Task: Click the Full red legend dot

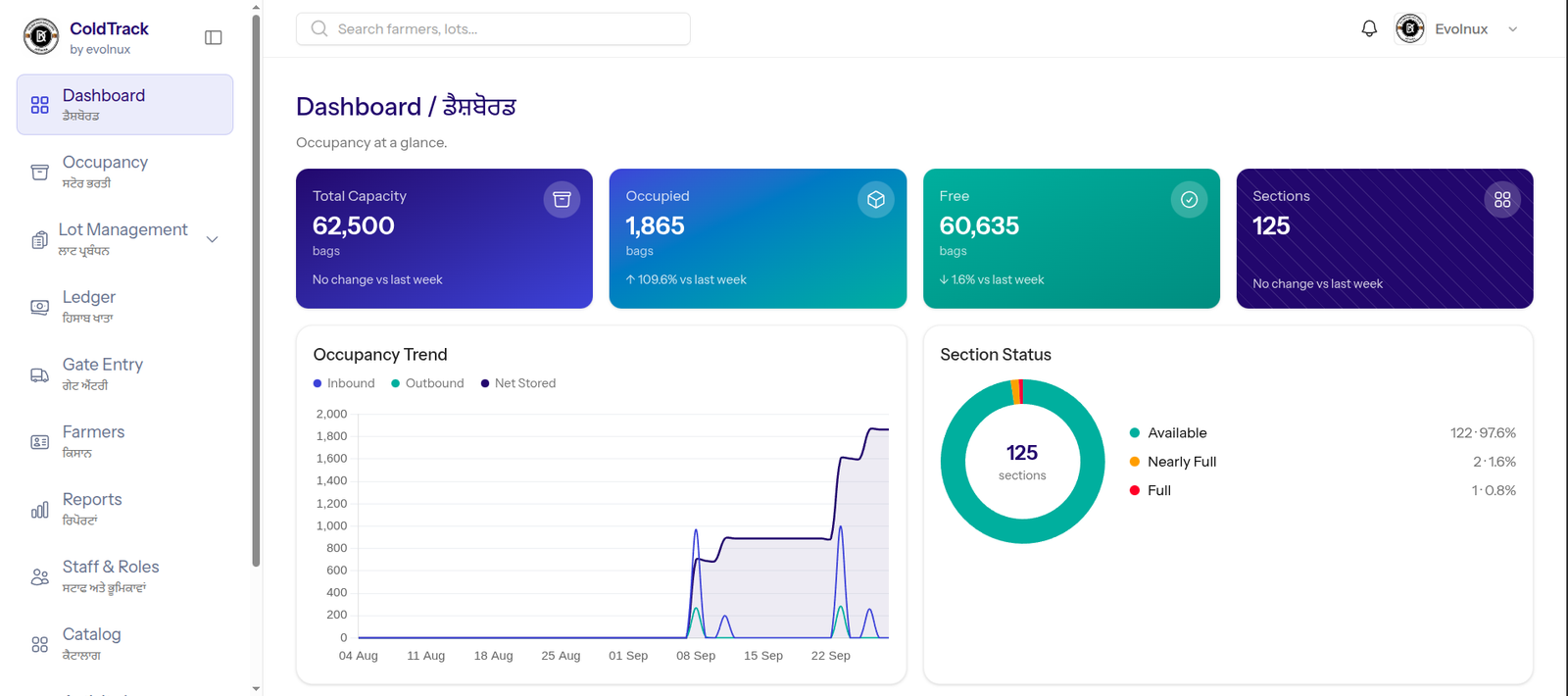Action: click(1135, 490)
